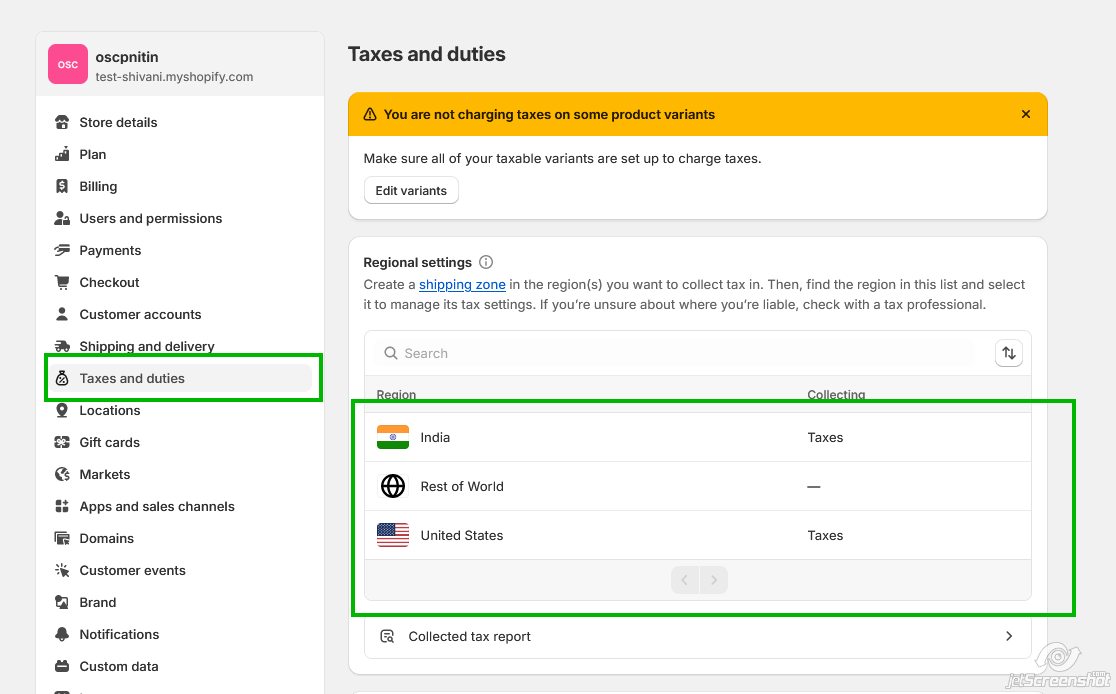Viewport: 1116px width, 694px height.
Task: Click the Rest of World globe icon
Action: click(x=393, y=486)
